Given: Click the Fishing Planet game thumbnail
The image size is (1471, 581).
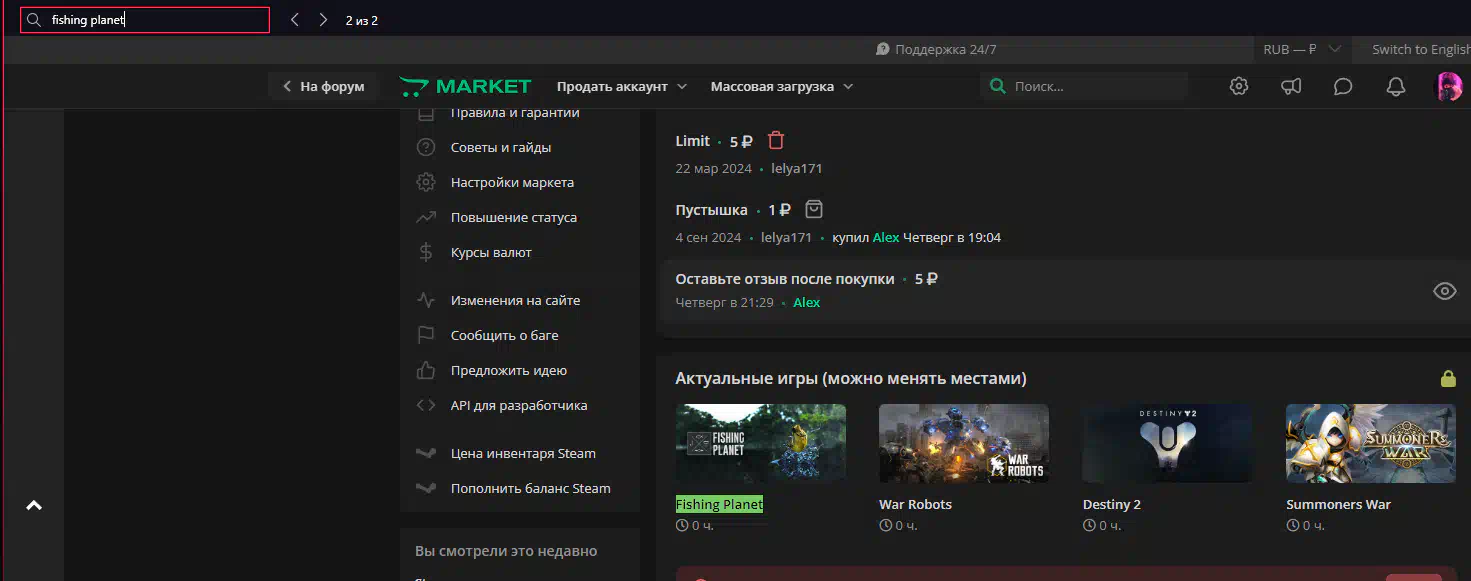Looking at the screenshot, I should point(760,443).
